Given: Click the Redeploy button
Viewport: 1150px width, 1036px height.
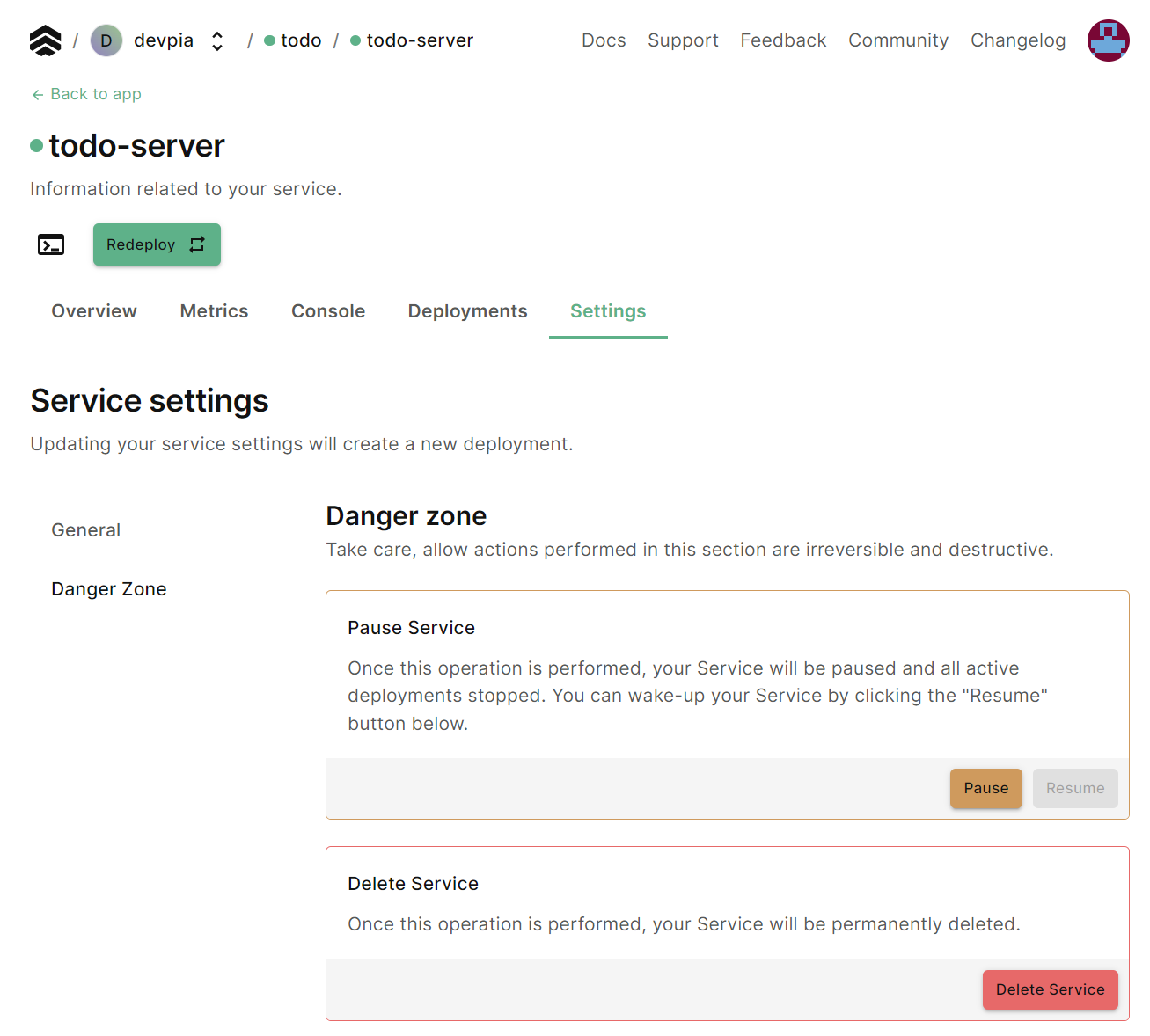Looking at the screenshot, I should (x=157, y=244).
